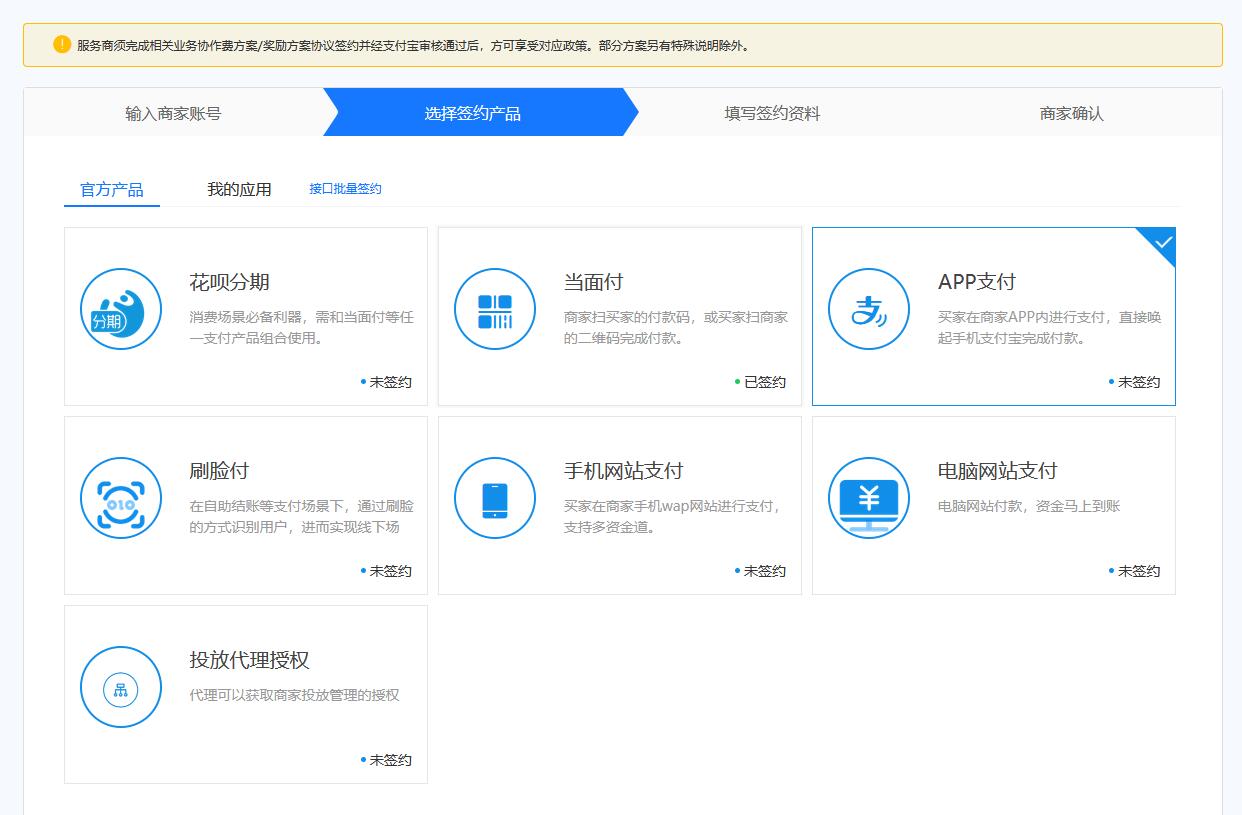Screen dimensions: 1242x815
Task: Click description 买家在商家手机wap网站进行支付
Action: [672, 517]
